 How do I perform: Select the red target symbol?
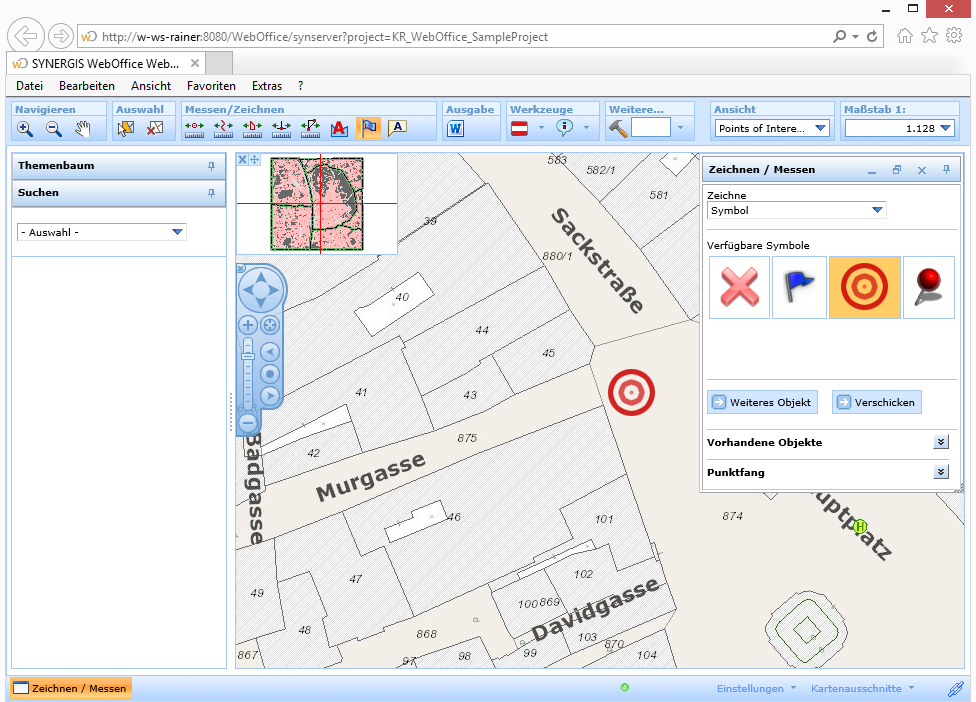click(863, 287)
